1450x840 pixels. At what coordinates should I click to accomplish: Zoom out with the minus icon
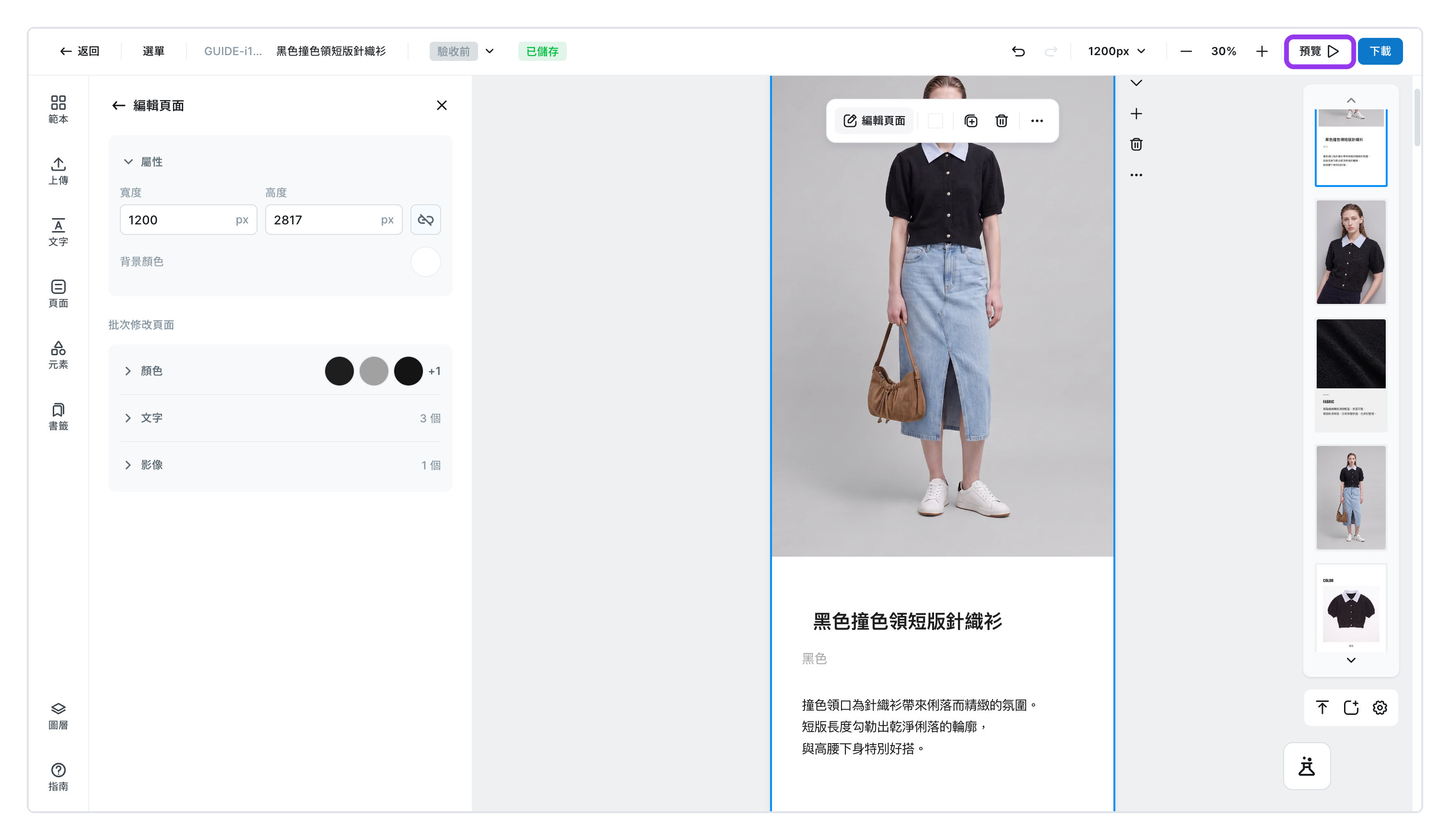[1186, 51]
